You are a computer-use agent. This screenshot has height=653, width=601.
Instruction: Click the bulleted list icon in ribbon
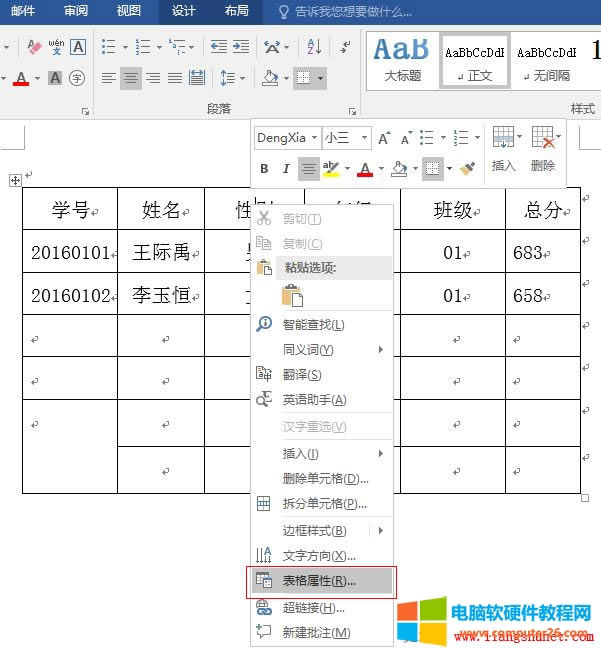click(109, 47)
